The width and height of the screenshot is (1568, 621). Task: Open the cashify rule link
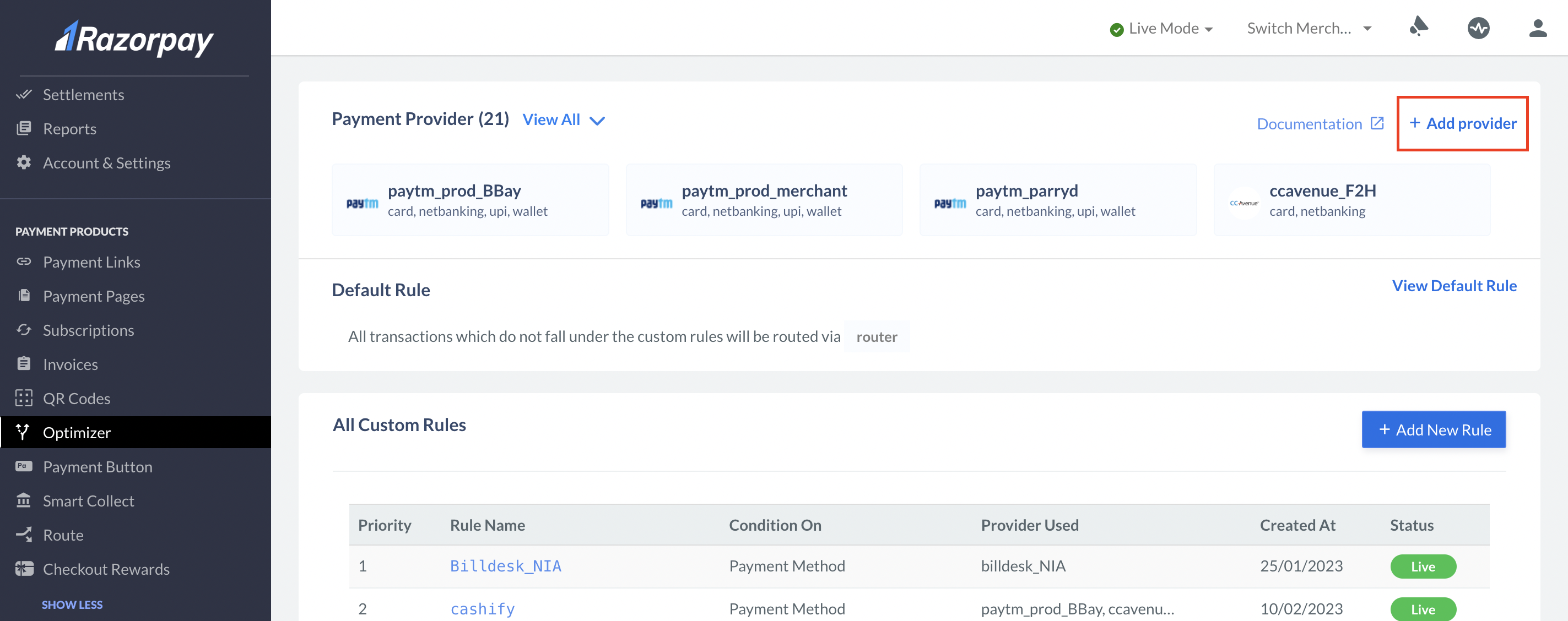482,608
